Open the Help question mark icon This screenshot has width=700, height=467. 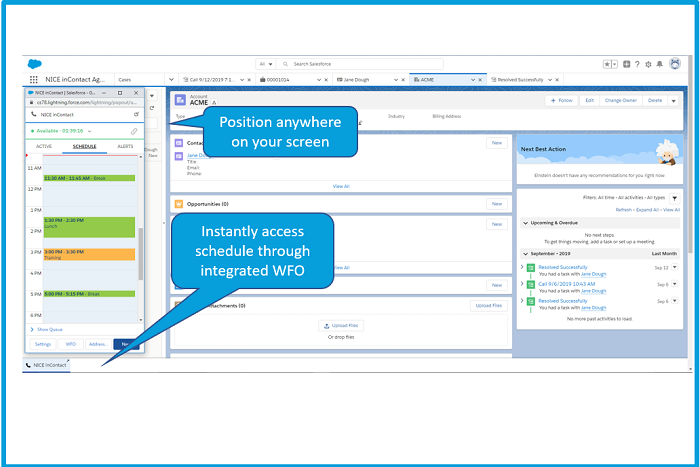coord(638,64)
